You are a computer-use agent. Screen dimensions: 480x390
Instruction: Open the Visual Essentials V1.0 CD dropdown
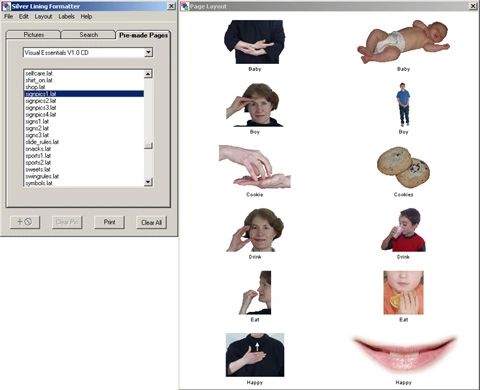click(x=149, y=52)
